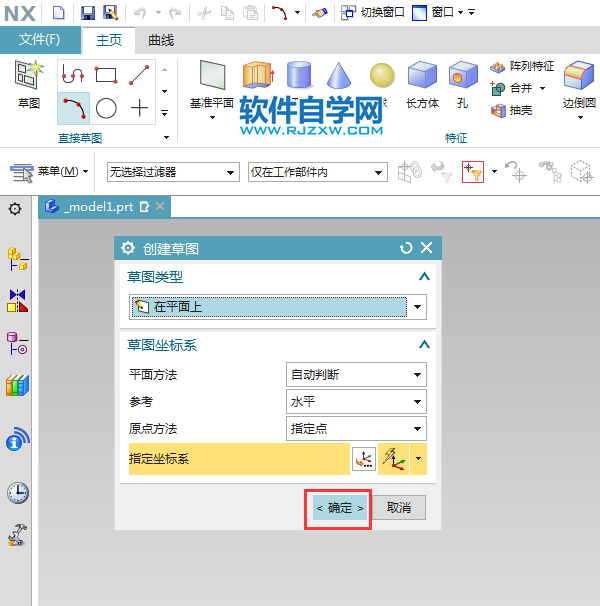Select the Circle sketch tool
Screen dimensions: 600x606
106,108
